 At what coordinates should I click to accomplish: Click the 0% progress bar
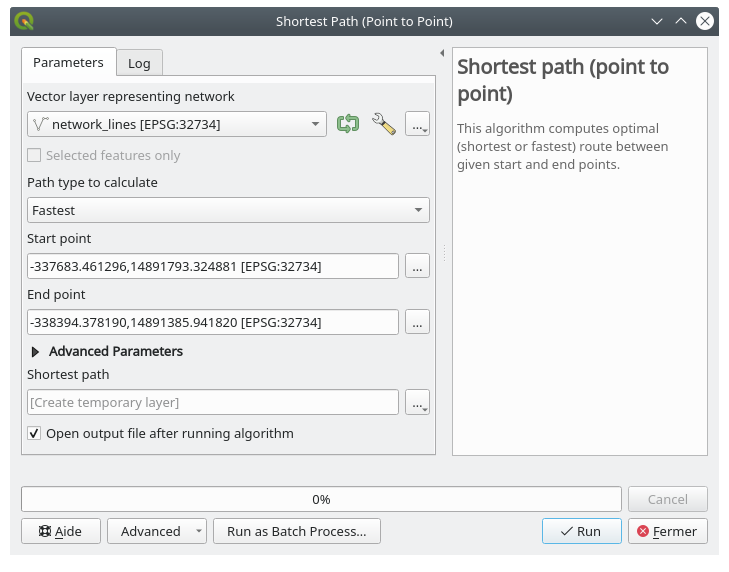321,499
